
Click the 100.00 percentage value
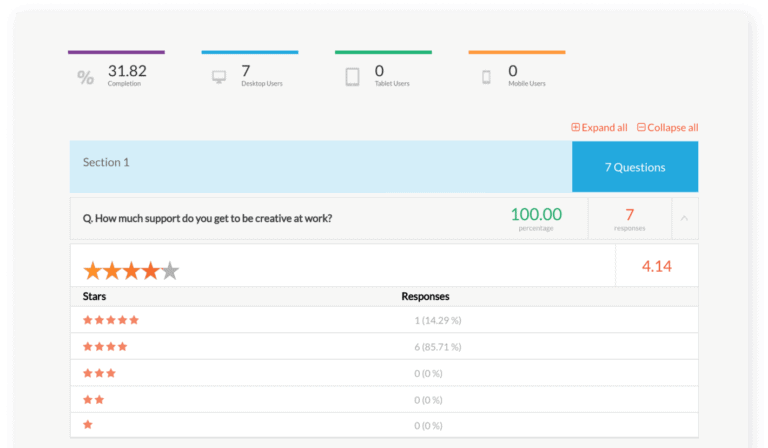click(x=536, y=214)
